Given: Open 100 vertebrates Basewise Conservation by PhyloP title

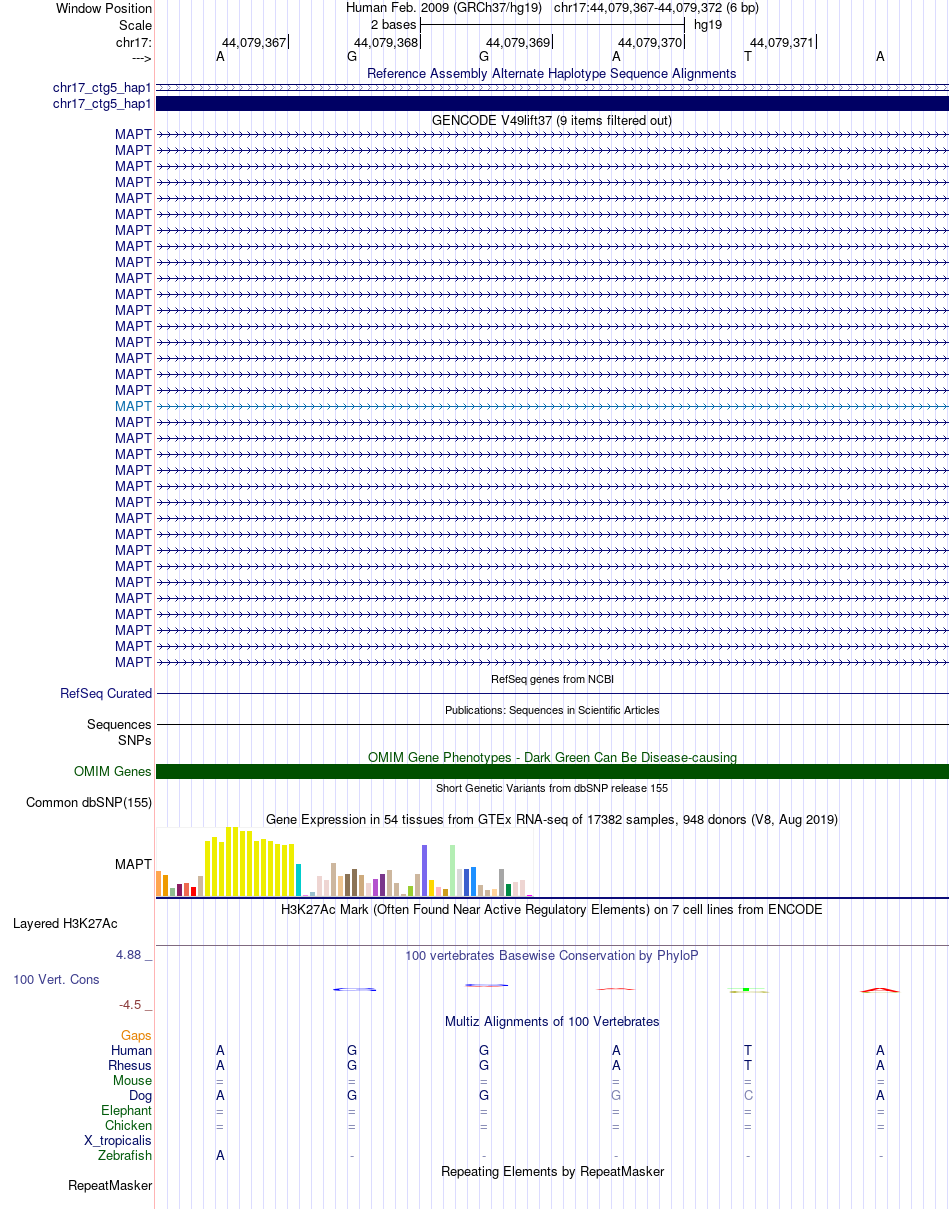Looking at the screenshot, I should pos(552,955).
